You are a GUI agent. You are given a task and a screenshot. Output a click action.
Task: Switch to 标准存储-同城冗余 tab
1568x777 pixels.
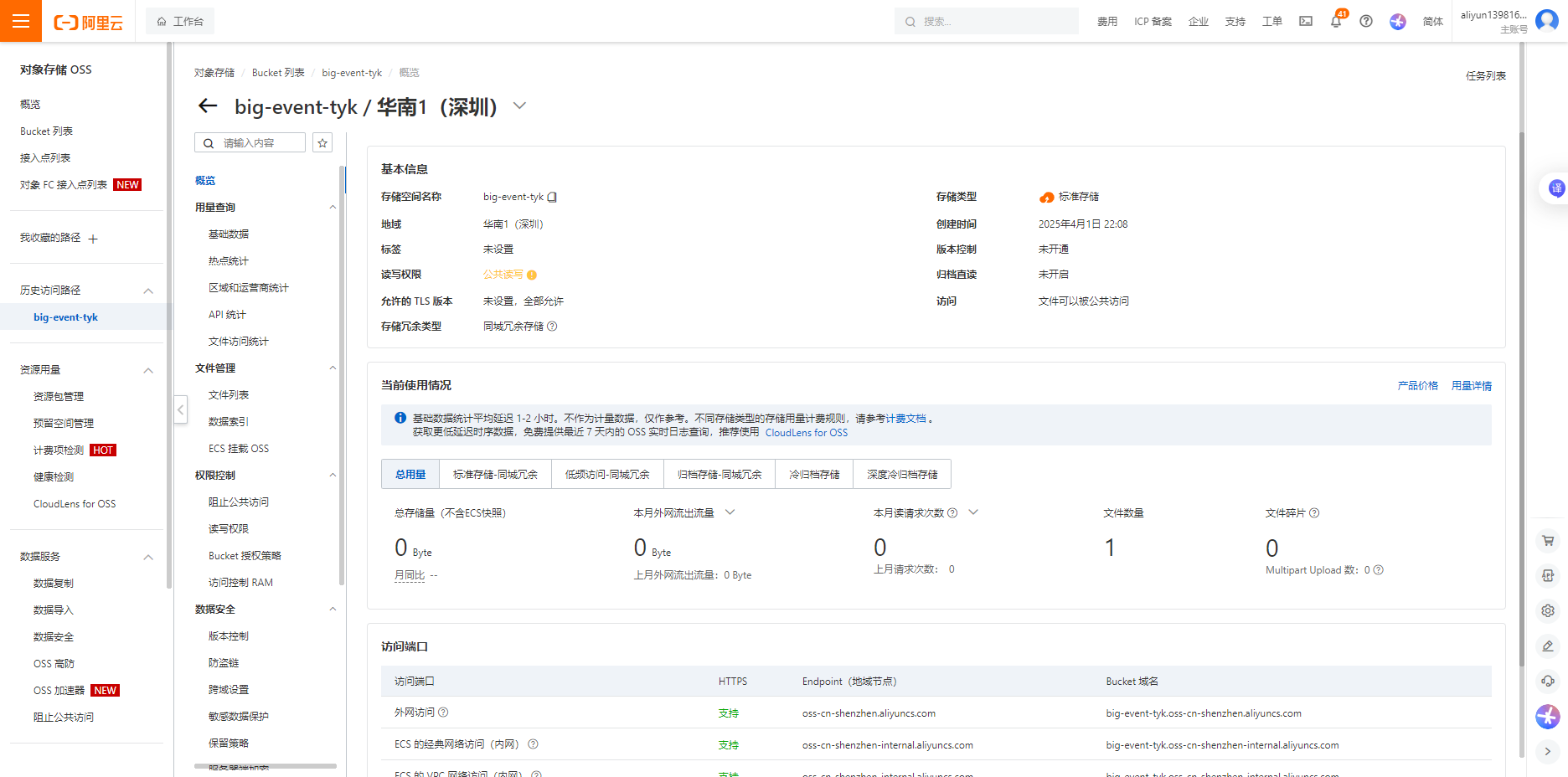pos(495,474)
